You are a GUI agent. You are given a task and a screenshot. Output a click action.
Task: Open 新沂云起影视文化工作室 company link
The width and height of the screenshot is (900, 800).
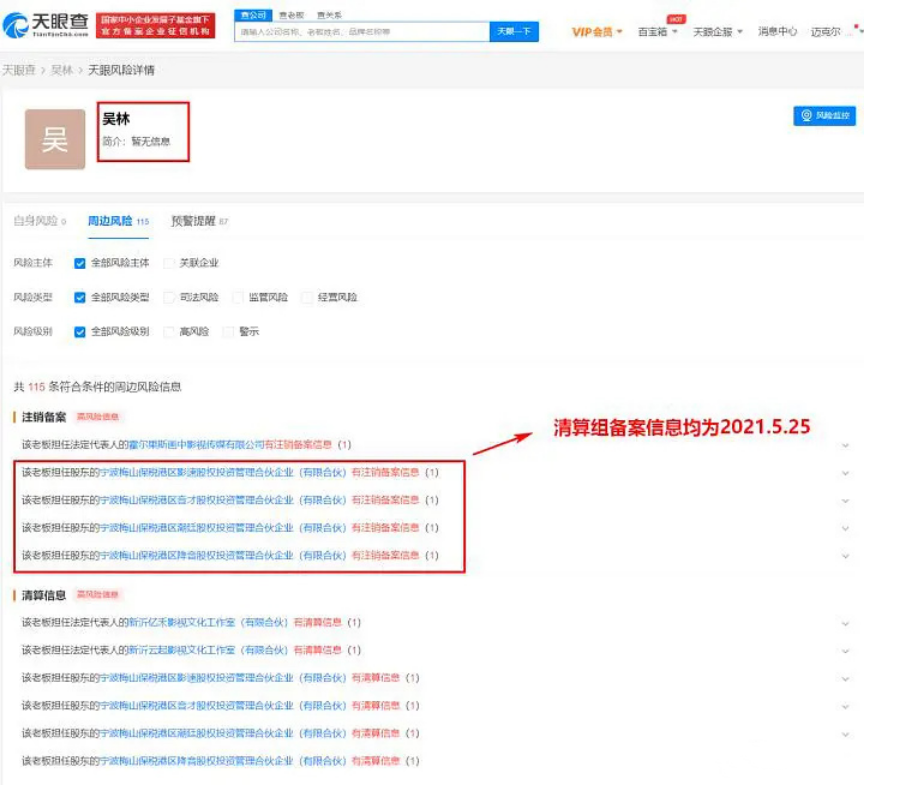point(208,650)
